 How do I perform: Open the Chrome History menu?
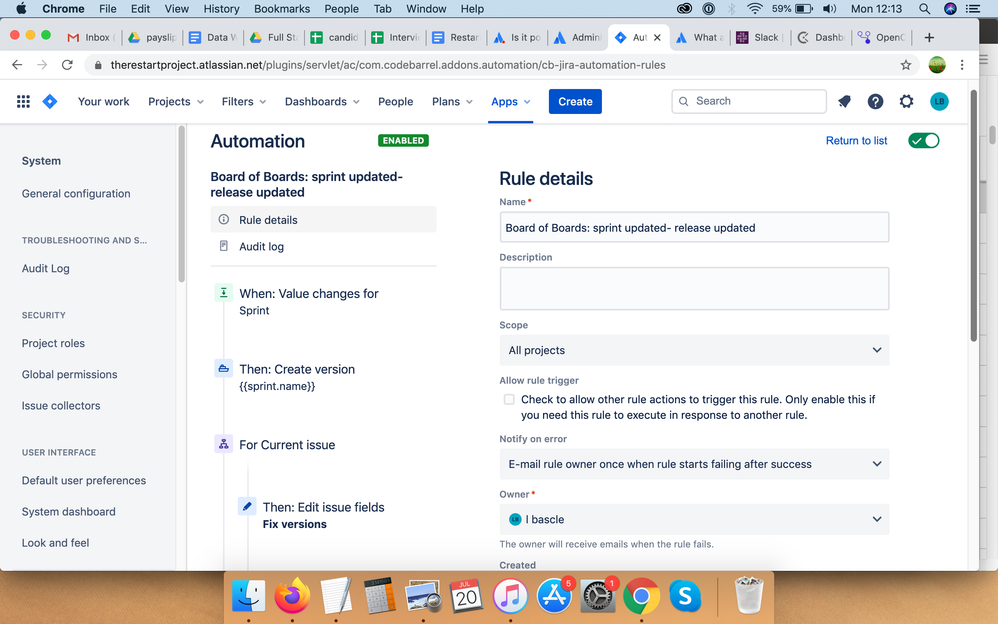click(221, 9)
